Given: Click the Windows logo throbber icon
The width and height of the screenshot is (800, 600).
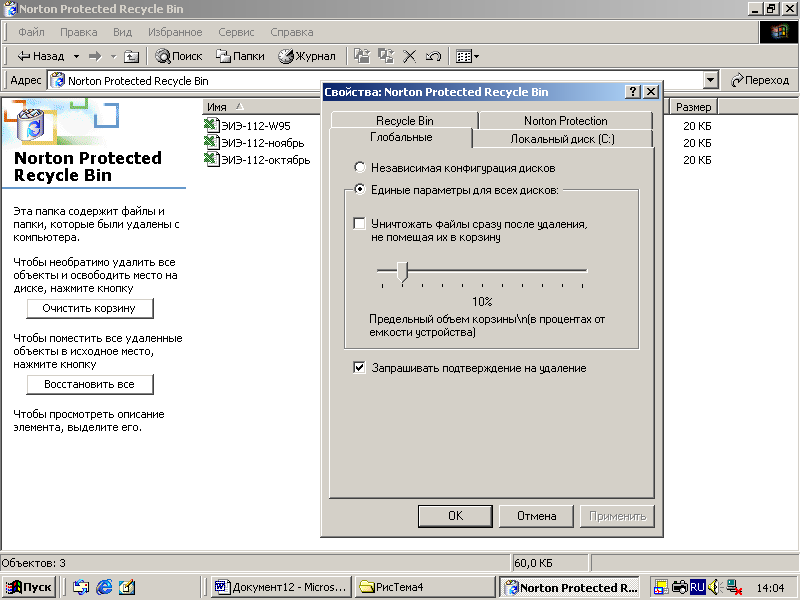Looking at the screenshot, I should coord(779,32).
